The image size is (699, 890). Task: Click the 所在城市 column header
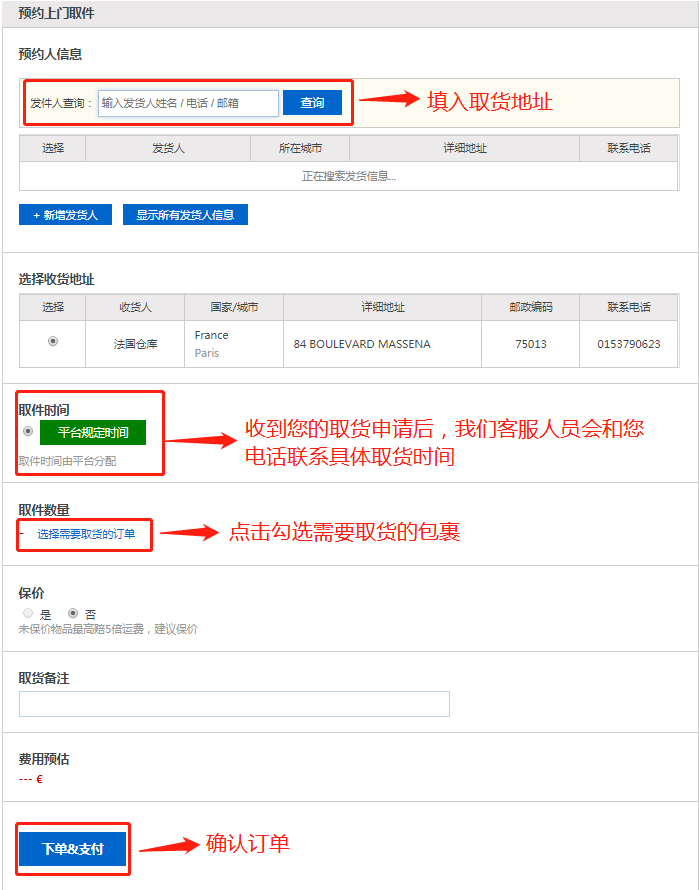click(300, 148)
